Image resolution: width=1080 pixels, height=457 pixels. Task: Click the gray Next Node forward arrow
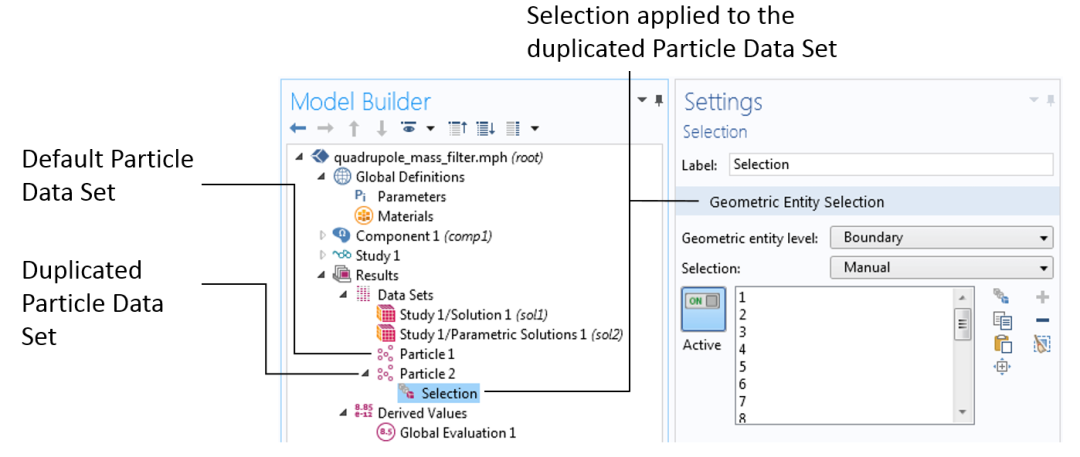coord(325,128)
